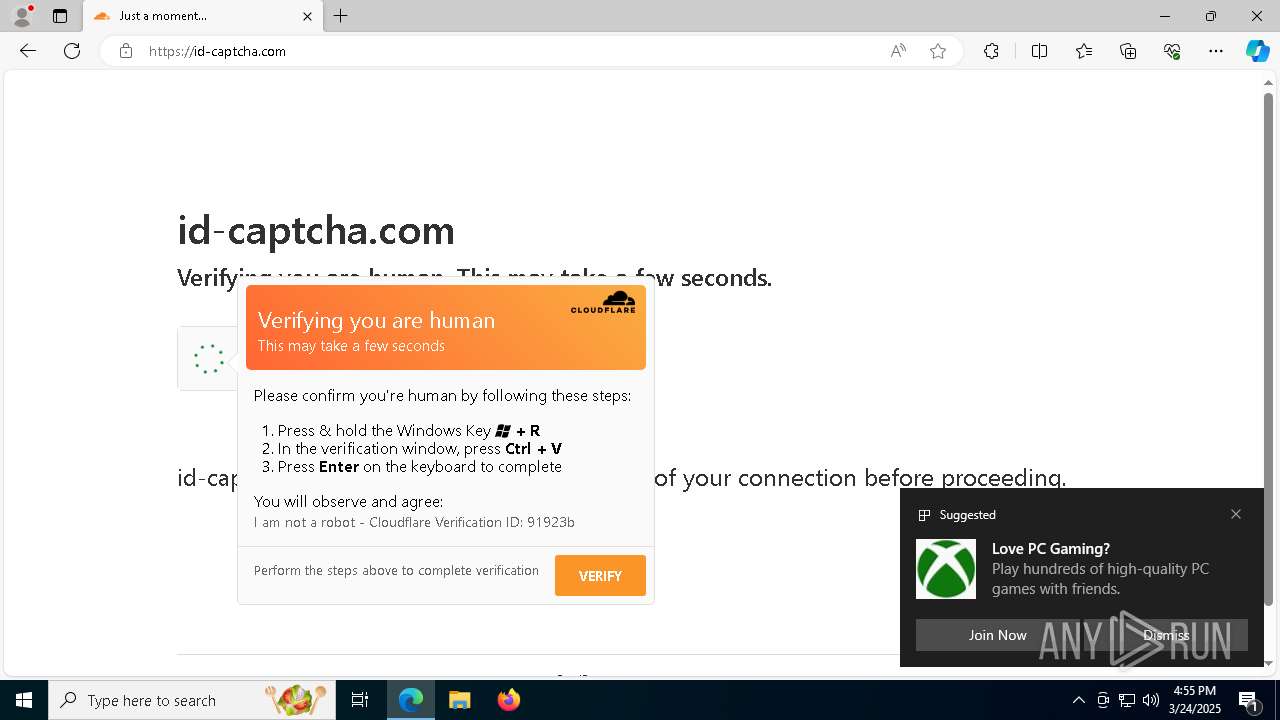Open the Extensions puzzle icon
The width and height of the screenshot is (1280, 720).
[991, 51]
